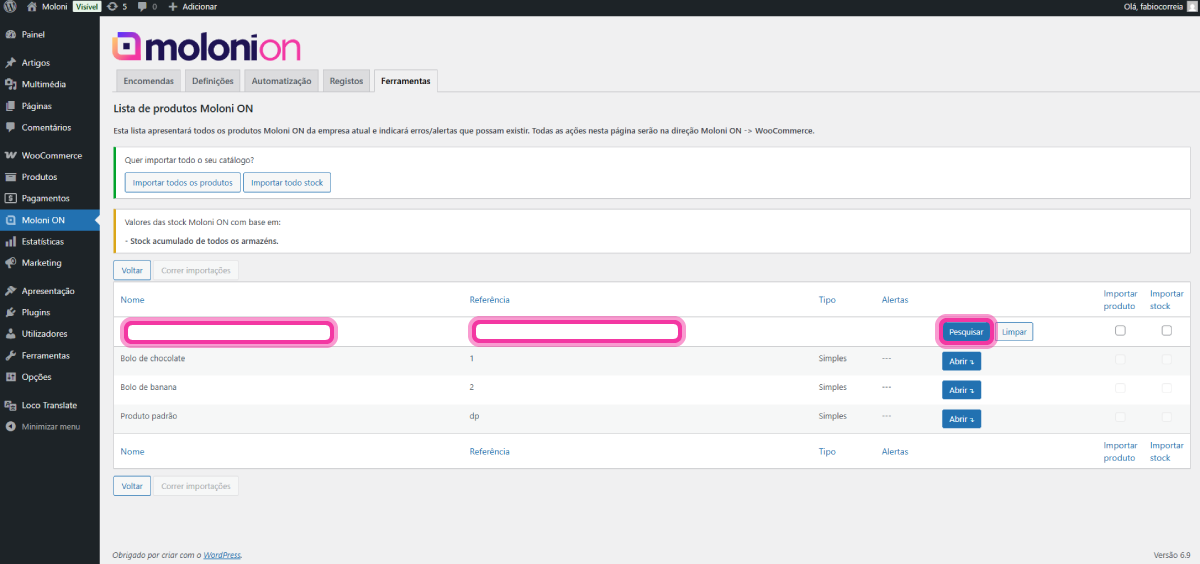Click Importar todos os produtos button

pyautogui.click(x=183, y=182)
